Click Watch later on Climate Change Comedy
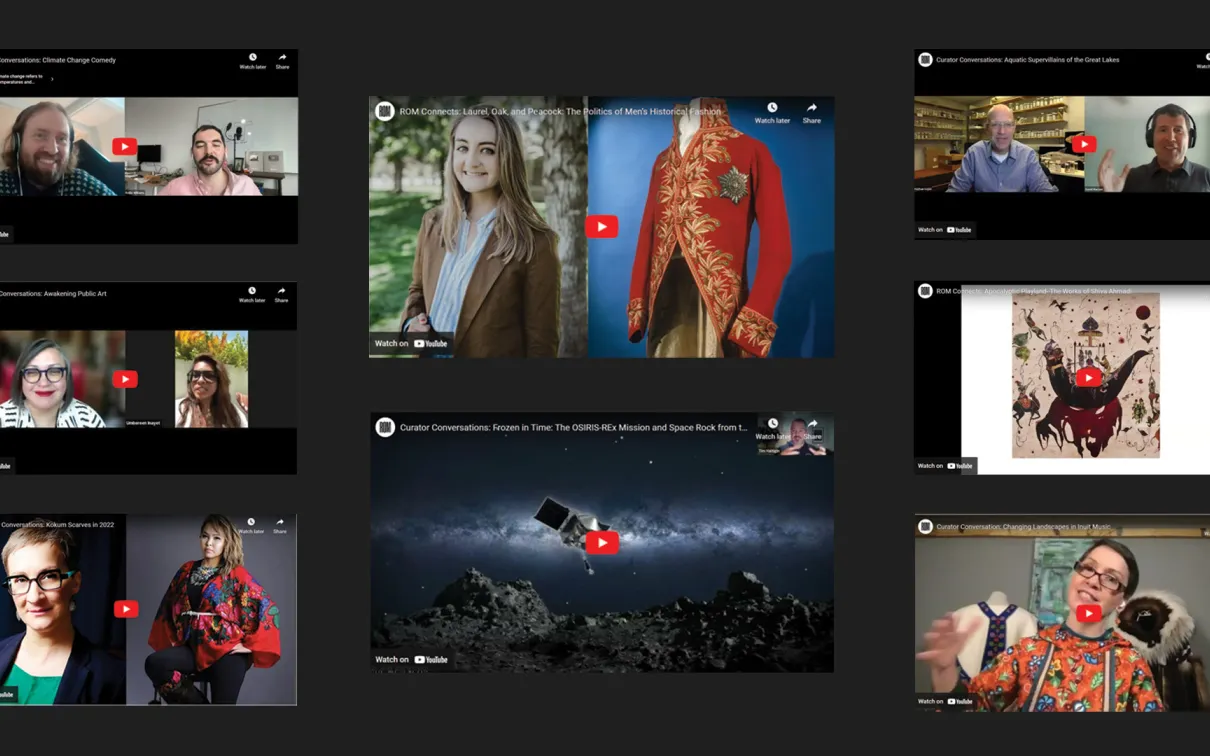This screenshot has height=756, width=1210. pos(252,61)
